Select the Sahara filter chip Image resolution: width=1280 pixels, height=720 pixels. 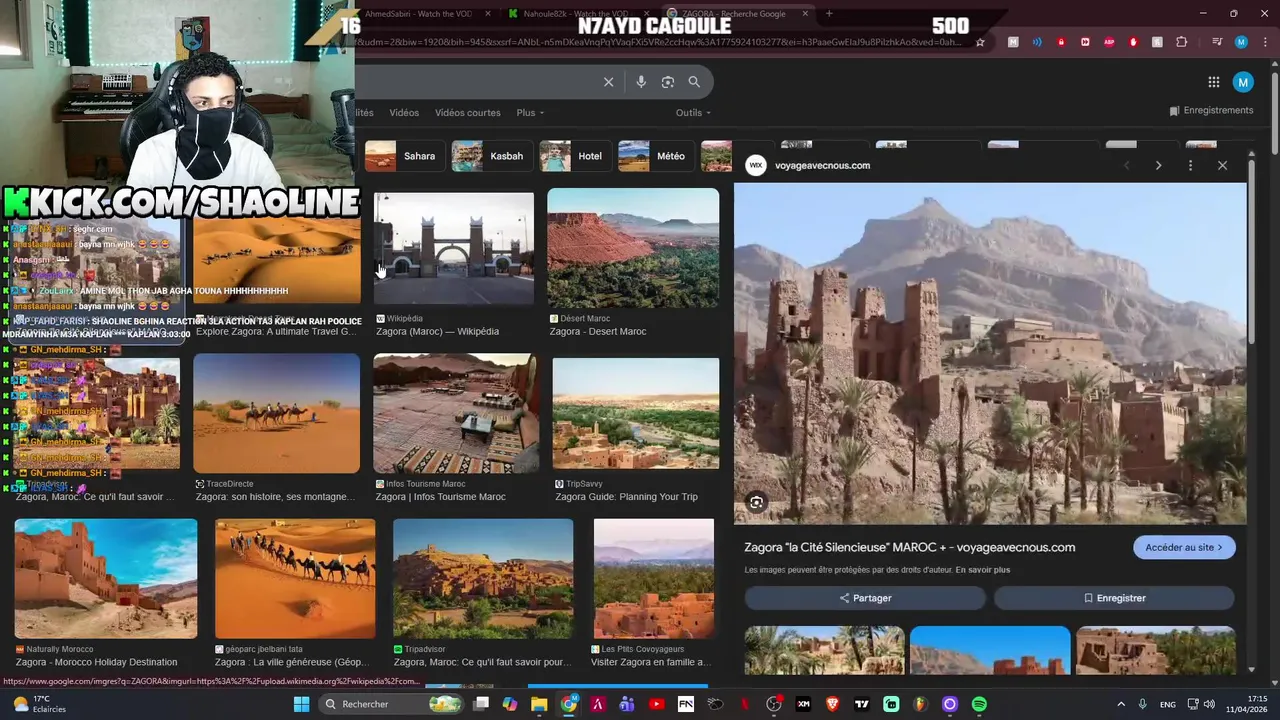404,156
